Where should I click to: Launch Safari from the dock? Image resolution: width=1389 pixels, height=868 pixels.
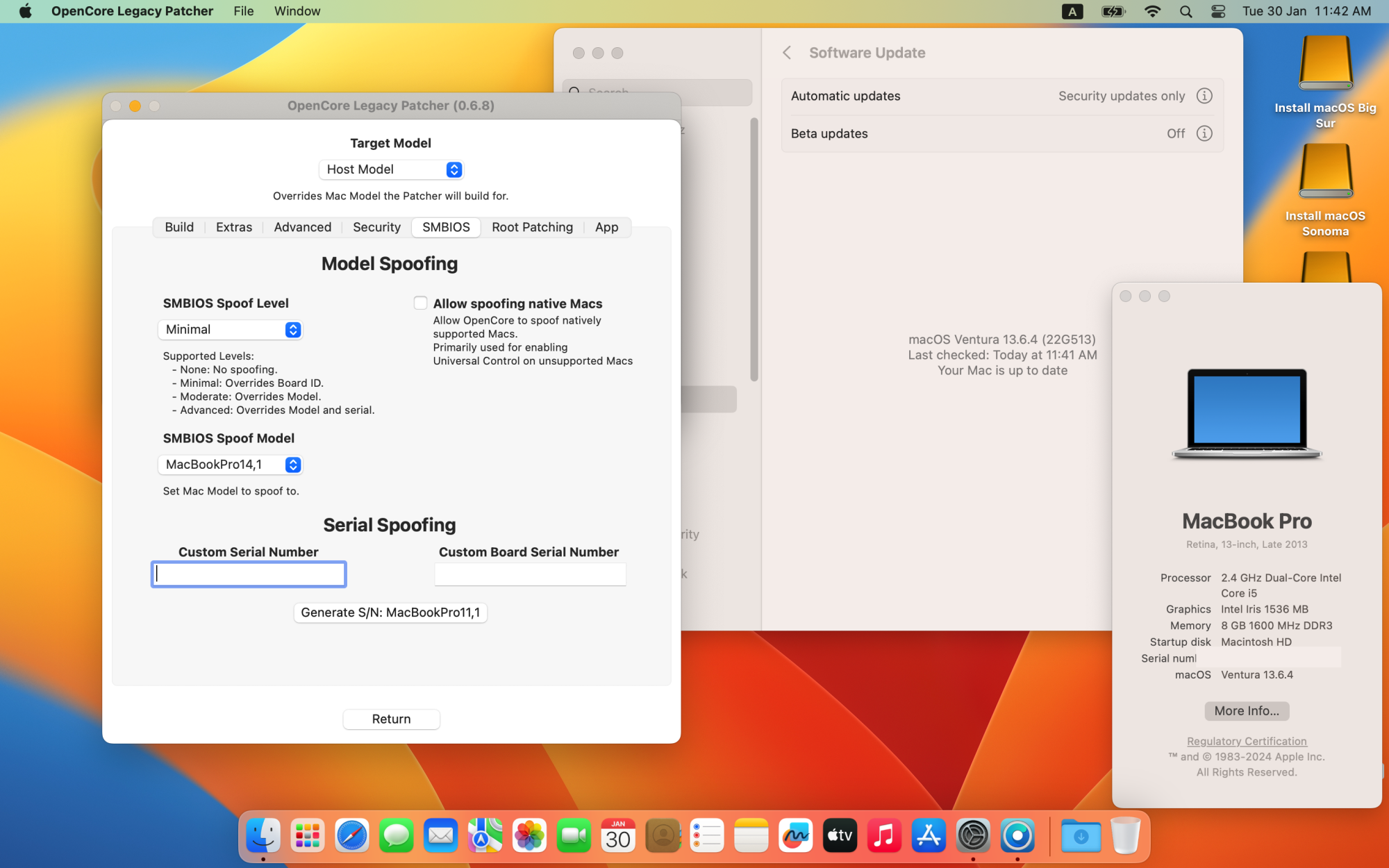352,836
